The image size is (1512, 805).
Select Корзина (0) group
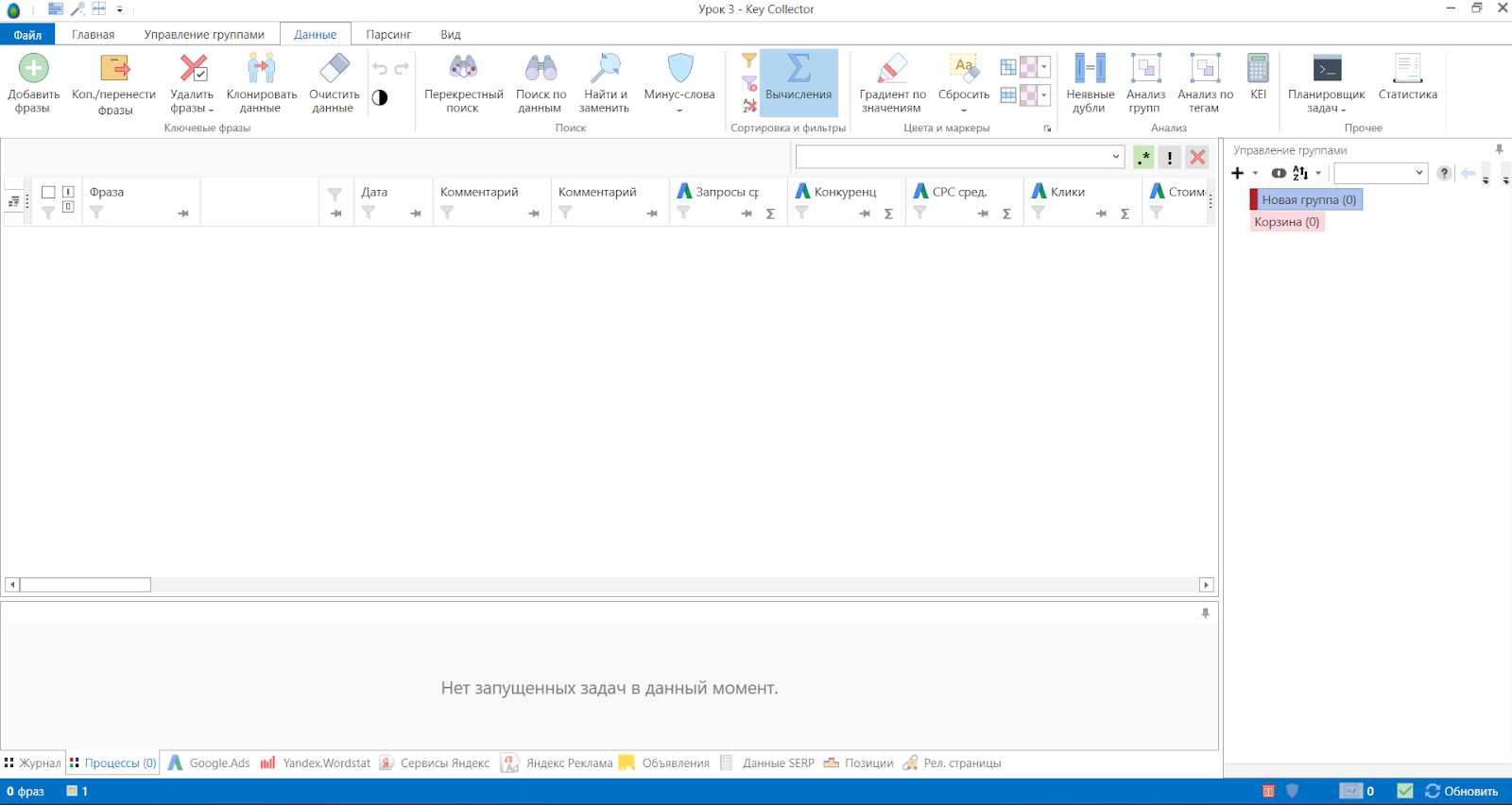point(1286,222)
